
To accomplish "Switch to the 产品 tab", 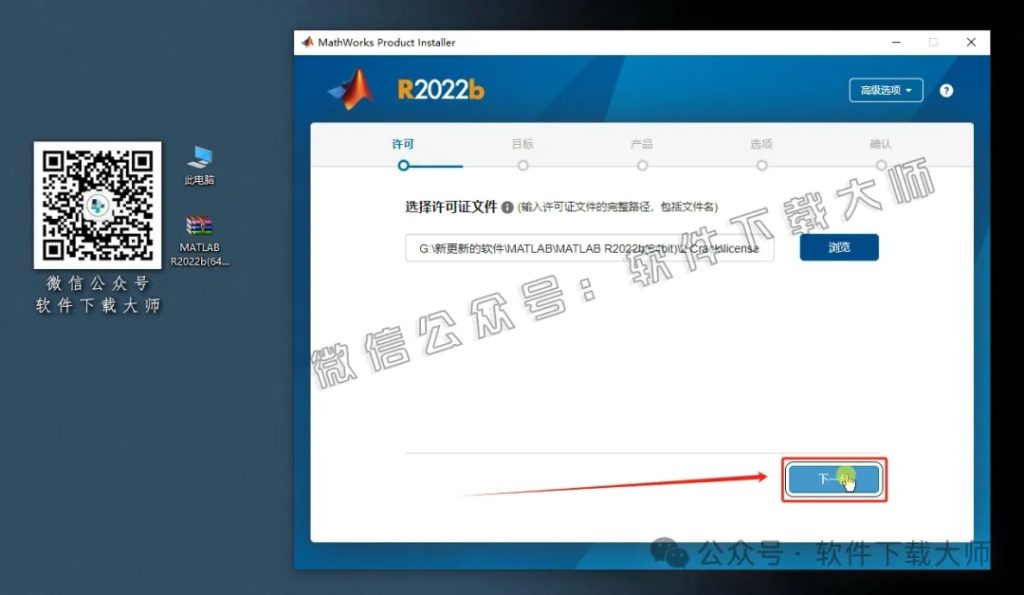I will click(642, 143).
